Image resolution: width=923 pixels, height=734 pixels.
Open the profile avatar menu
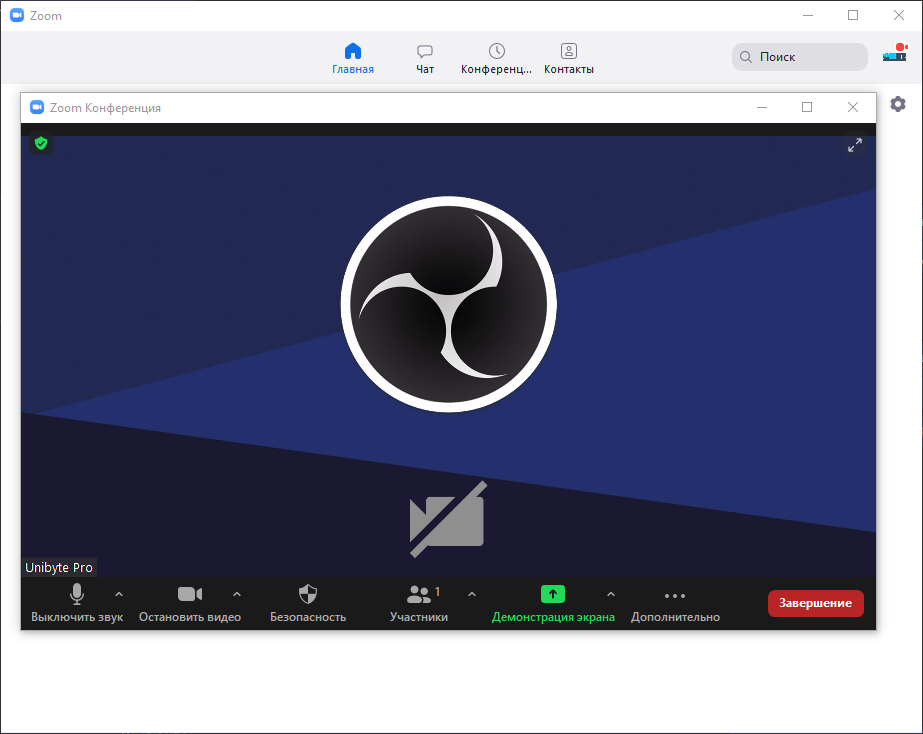pyautogui.click(x=895, y=52)
